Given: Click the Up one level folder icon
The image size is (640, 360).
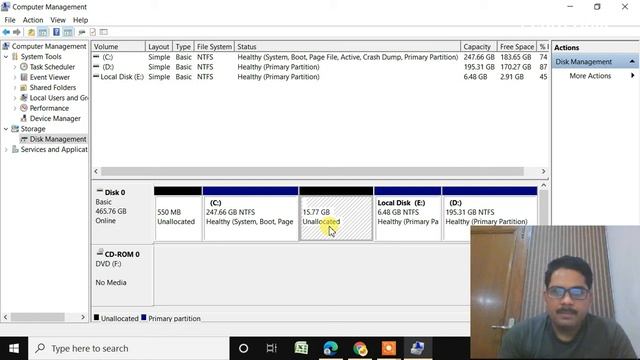Looking at the screenshot, I should [x=31, y=32].
